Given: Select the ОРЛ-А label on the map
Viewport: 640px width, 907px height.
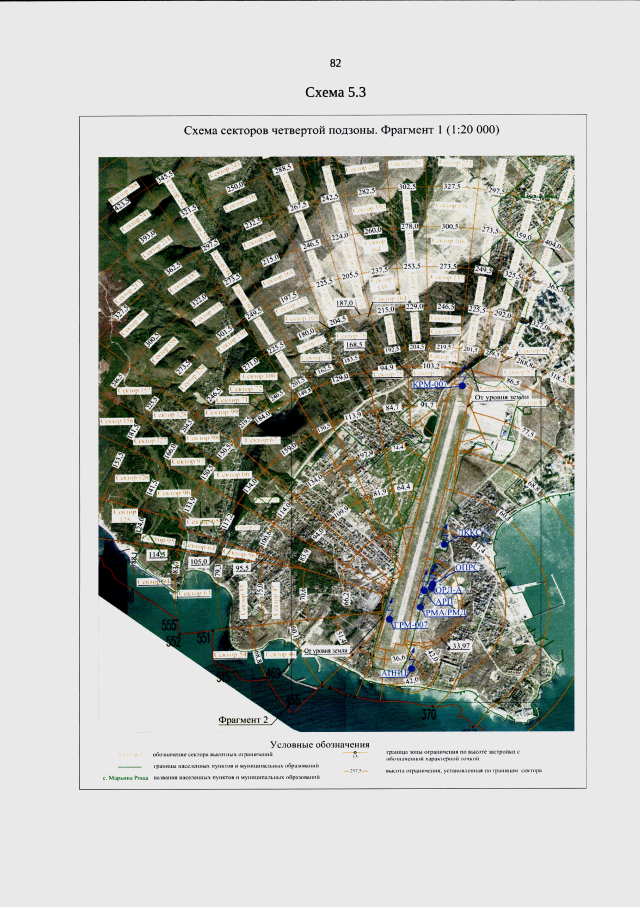Looking at the screenshot, I should coord(450,589).
